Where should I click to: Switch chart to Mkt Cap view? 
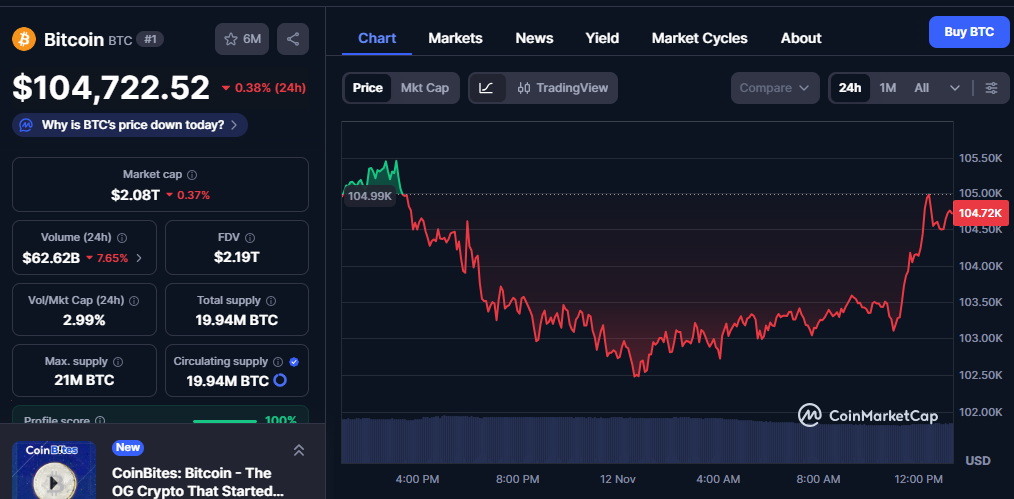tap(425, 88)
